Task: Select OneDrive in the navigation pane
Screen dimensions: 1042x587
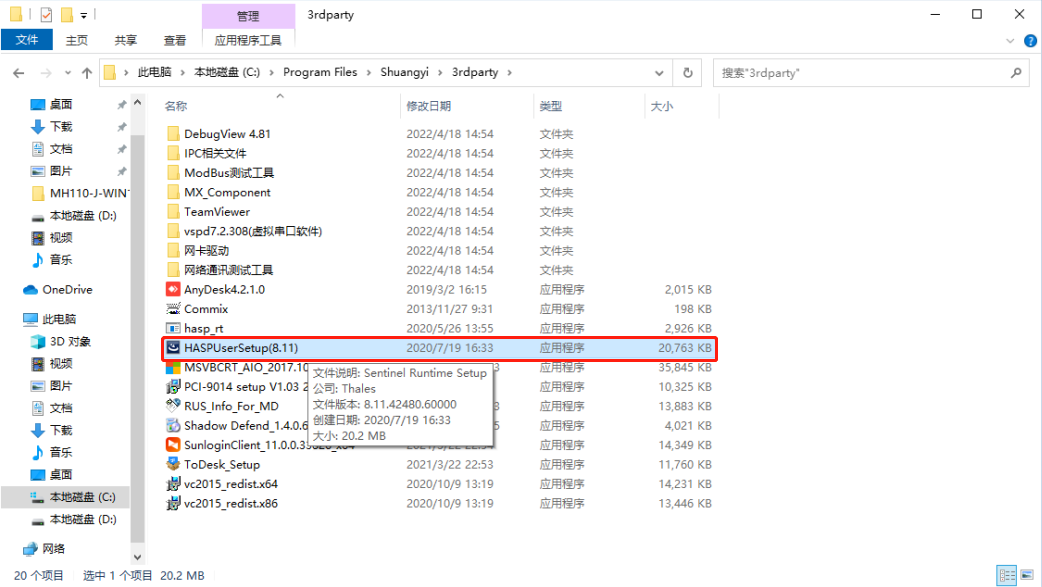Action: pos(67,290)
